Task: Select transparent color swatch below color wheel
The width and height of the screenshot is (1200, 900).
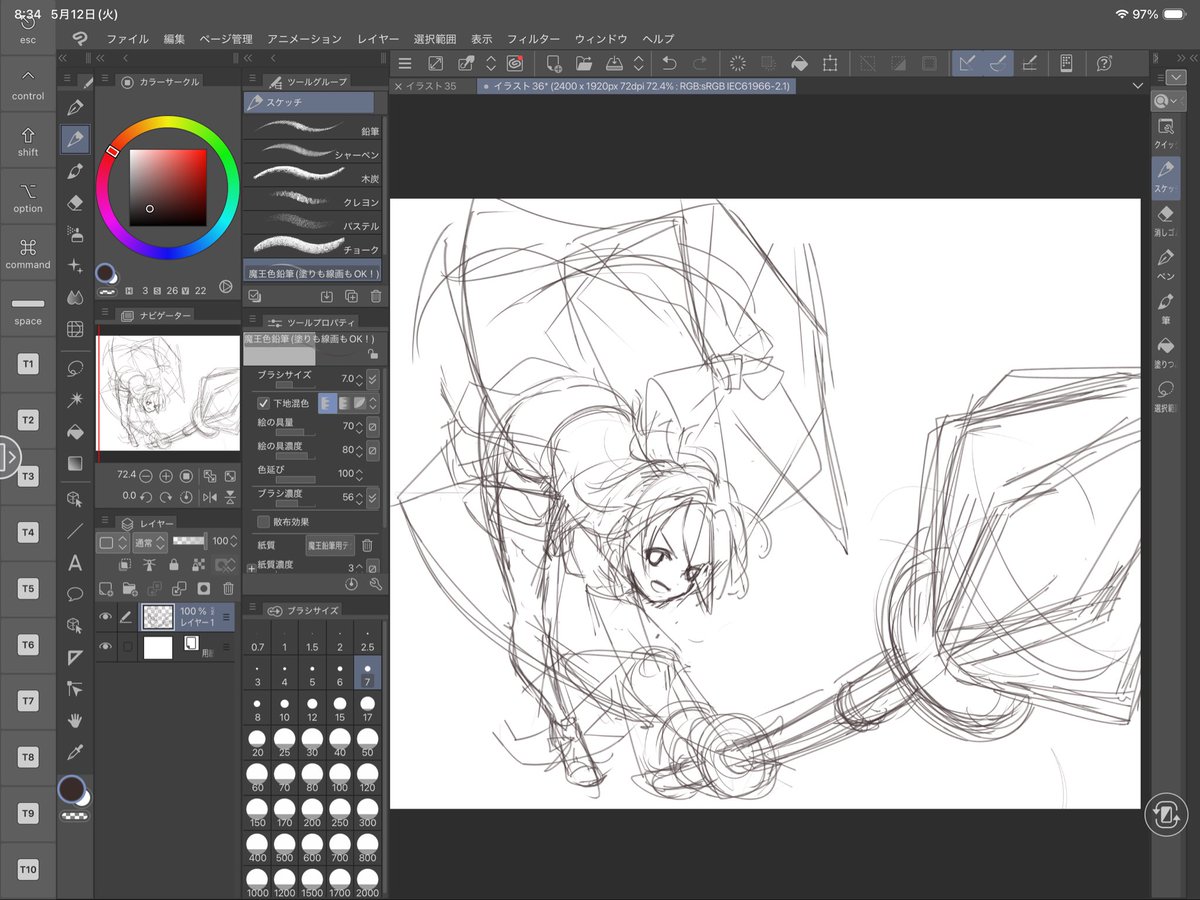Action: coord(106,293)
